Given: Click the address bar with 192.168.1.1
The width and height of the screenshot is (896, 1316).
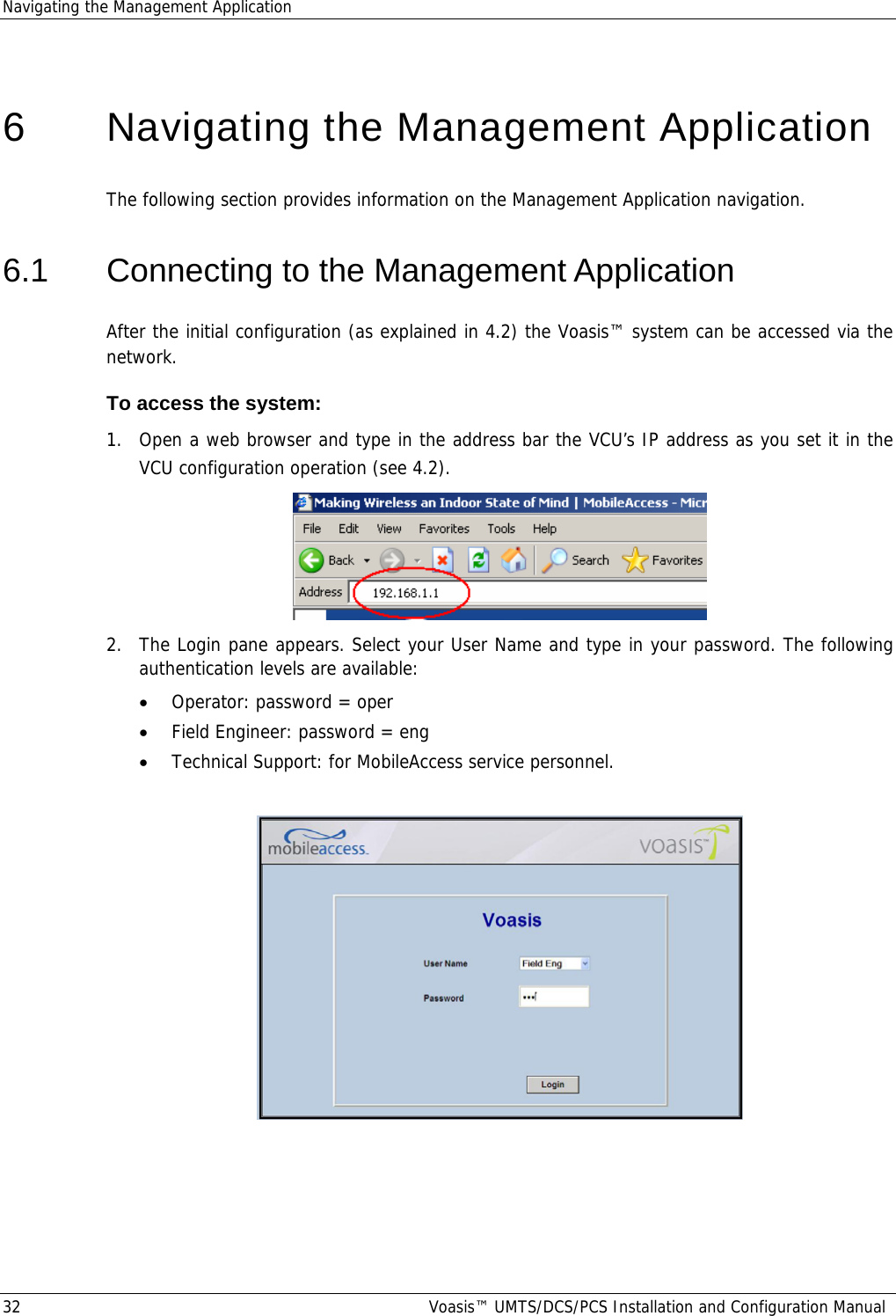Looking at the screenshot, I should tap(528, 592).
